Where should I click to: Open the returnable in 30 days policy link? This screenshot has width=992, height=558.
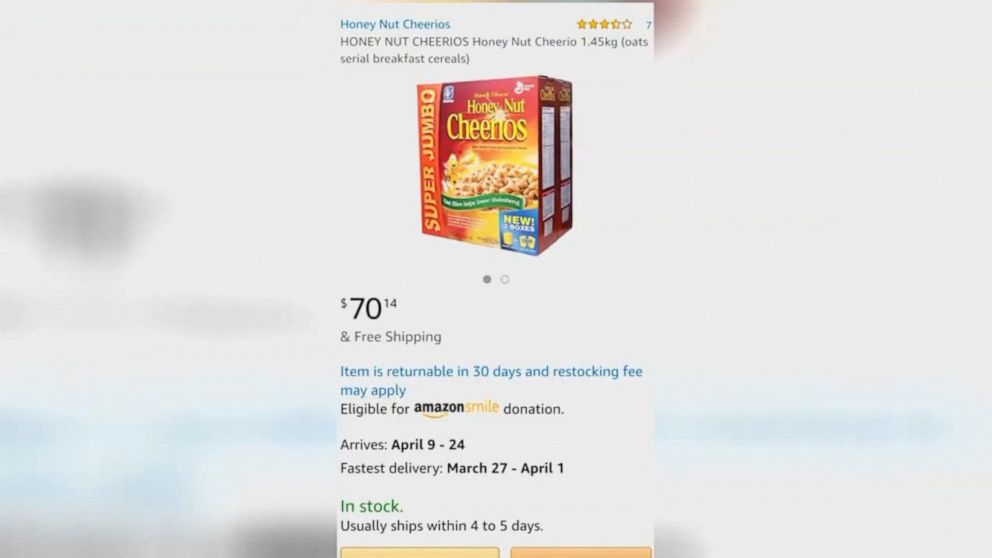[x=492, y=380]
